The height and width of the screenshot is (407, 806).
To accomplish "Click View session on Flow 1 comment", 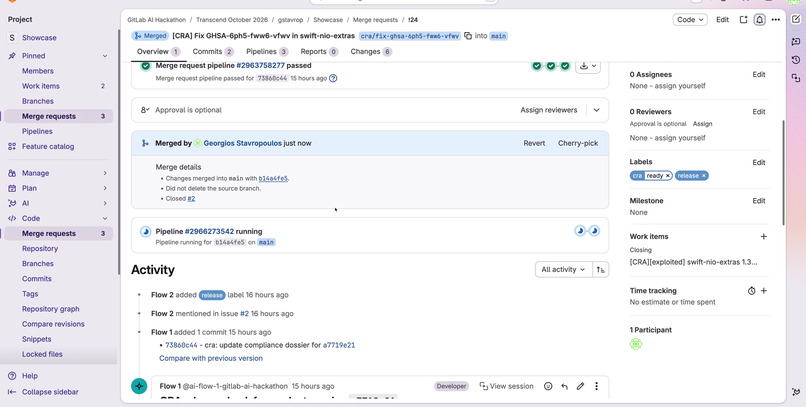I will pyautogui.click(x=506, y=386).
